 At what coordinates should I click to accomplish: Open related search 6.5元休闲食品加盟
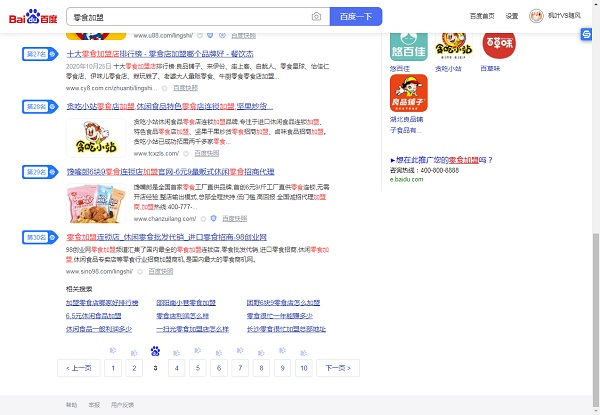click(x=93, y=316)
